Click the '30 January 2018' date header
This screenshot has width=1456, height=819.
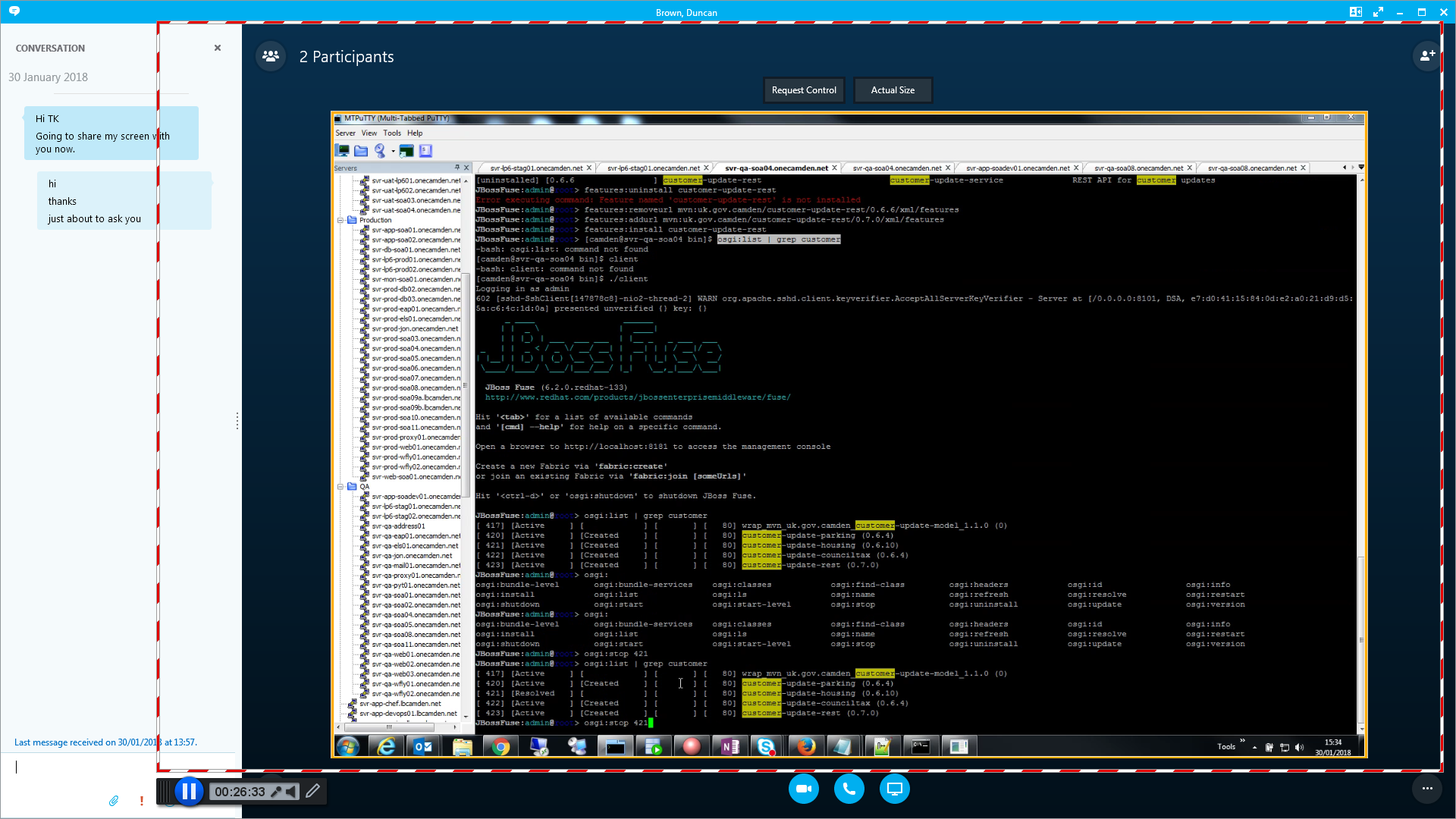click(48, 77)
